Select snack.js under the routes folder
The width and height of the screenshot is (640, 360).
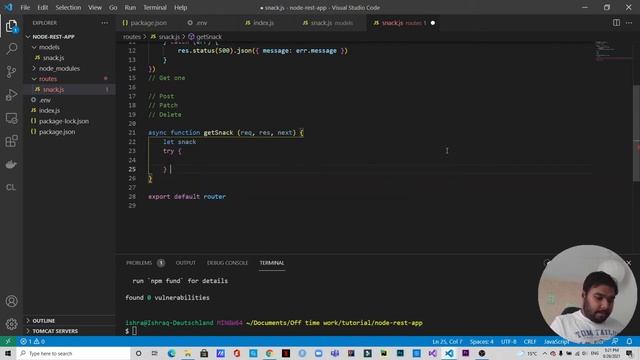click(53, 89)
